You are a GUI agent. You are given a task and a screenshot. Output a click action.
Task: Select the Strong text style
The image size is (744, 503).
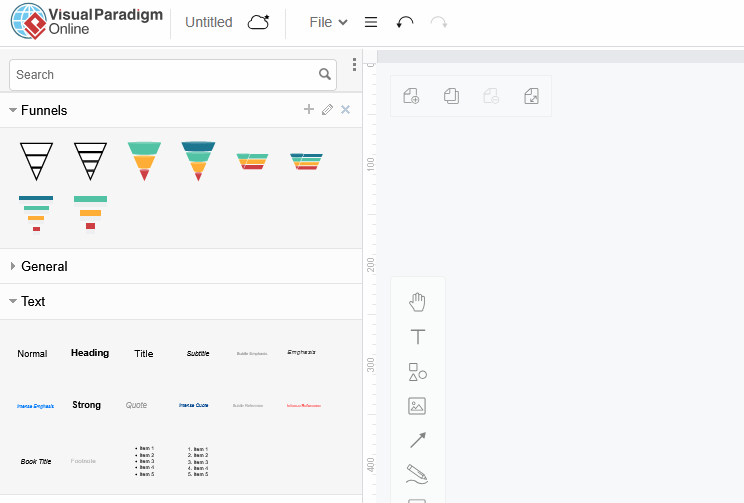tap(86, 405)
